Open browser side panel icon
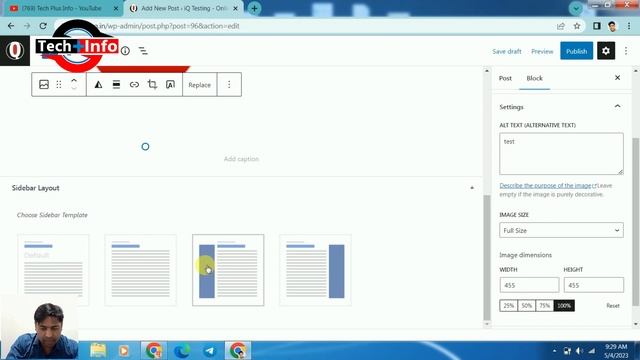Viewport: 640px width, 360px height. coord(597,26)
